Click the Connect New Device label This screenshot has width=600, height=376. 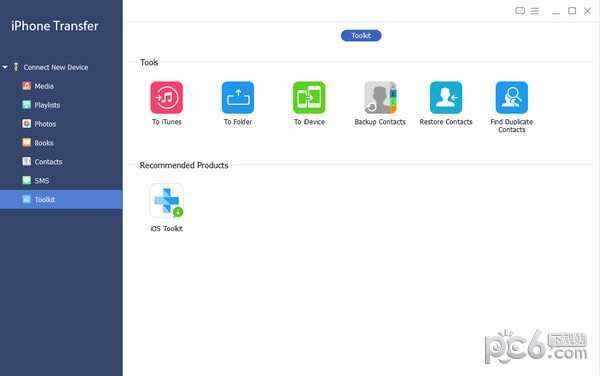pos(56,67)
